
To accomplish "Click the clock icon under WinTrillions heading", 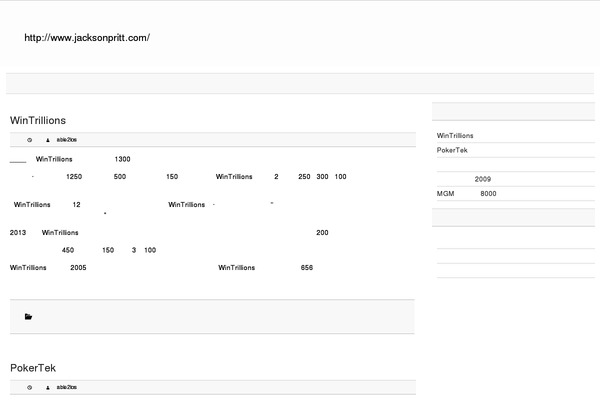I will tap(29, 140).
